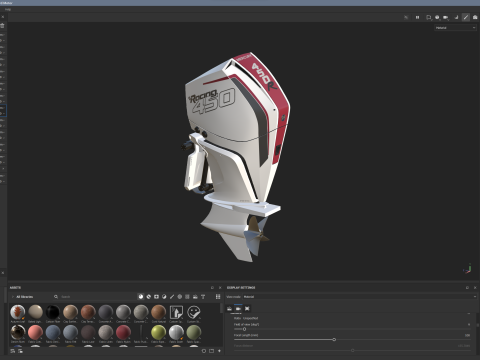Image resolution: width=480 pixels, height=360 pixels.
Task: Undock the Display Settings panel
Action: tap(467, 287)
